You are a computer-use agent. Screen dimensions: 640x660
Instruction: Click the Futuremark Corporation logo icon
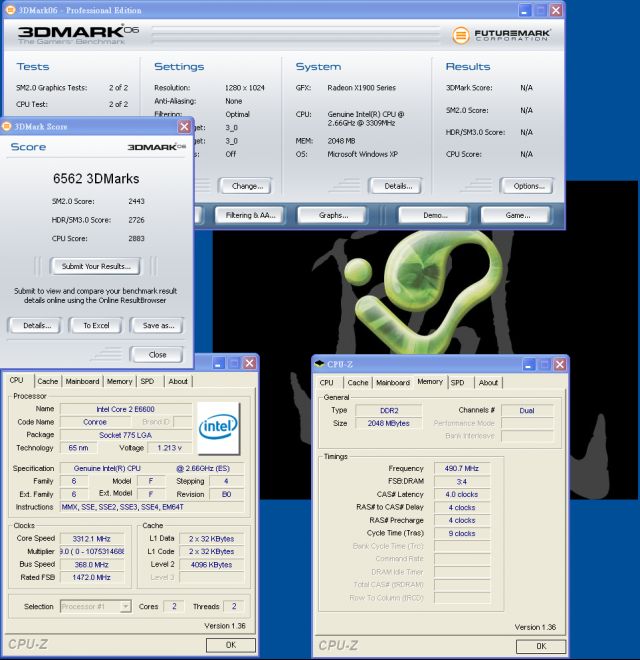[x=461, y=35]
